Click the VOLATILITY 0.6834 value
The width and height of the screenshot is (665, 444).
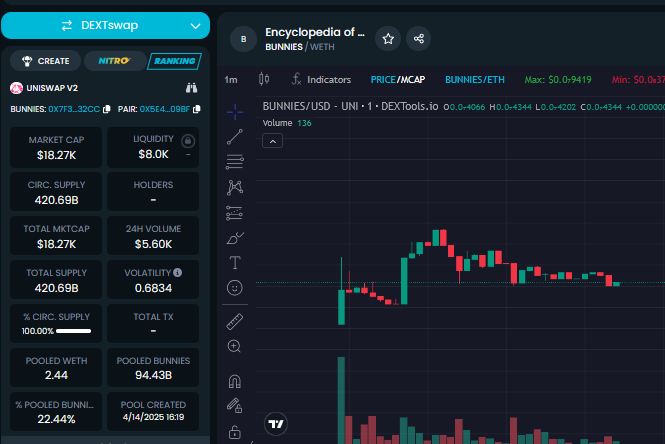coord(153,288)
